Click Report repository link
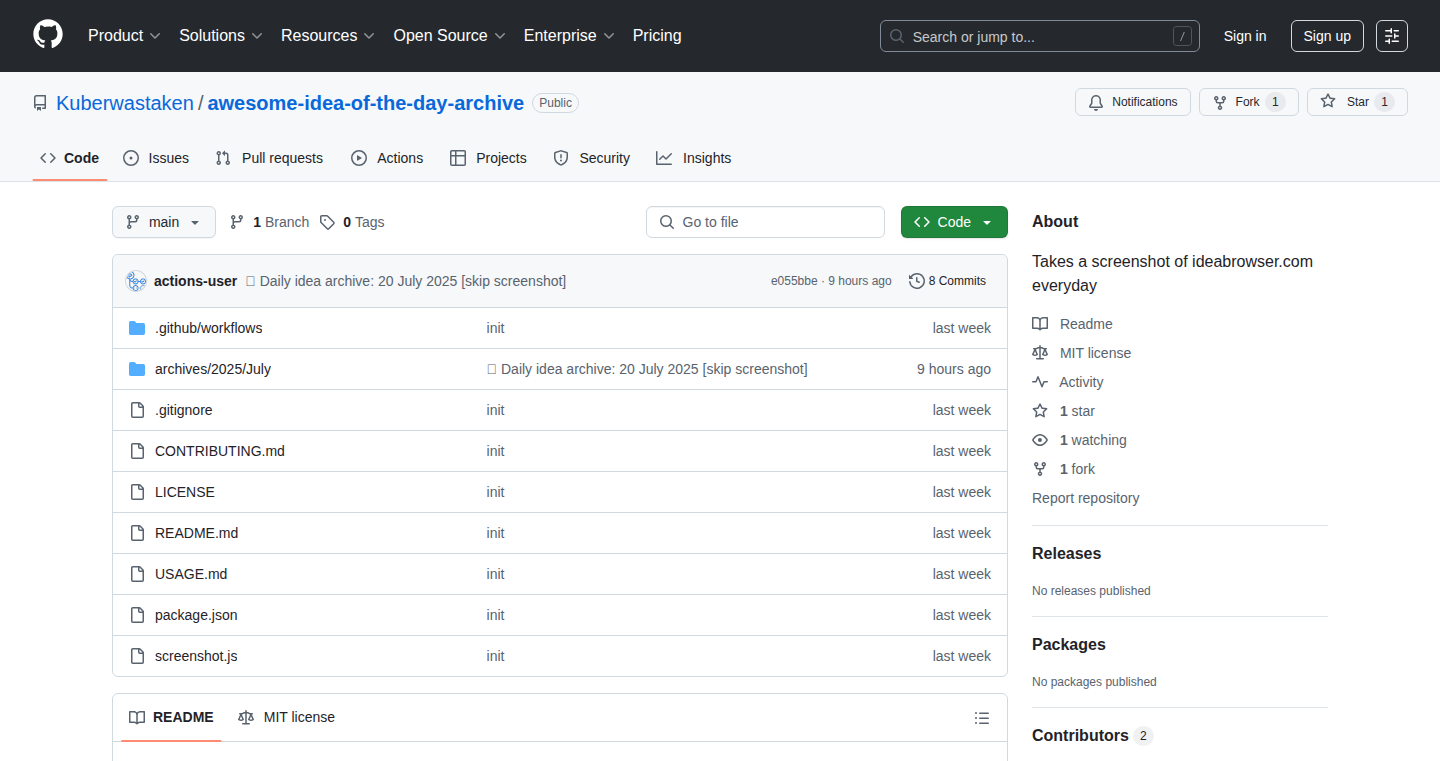 (x=1086, y=498)
